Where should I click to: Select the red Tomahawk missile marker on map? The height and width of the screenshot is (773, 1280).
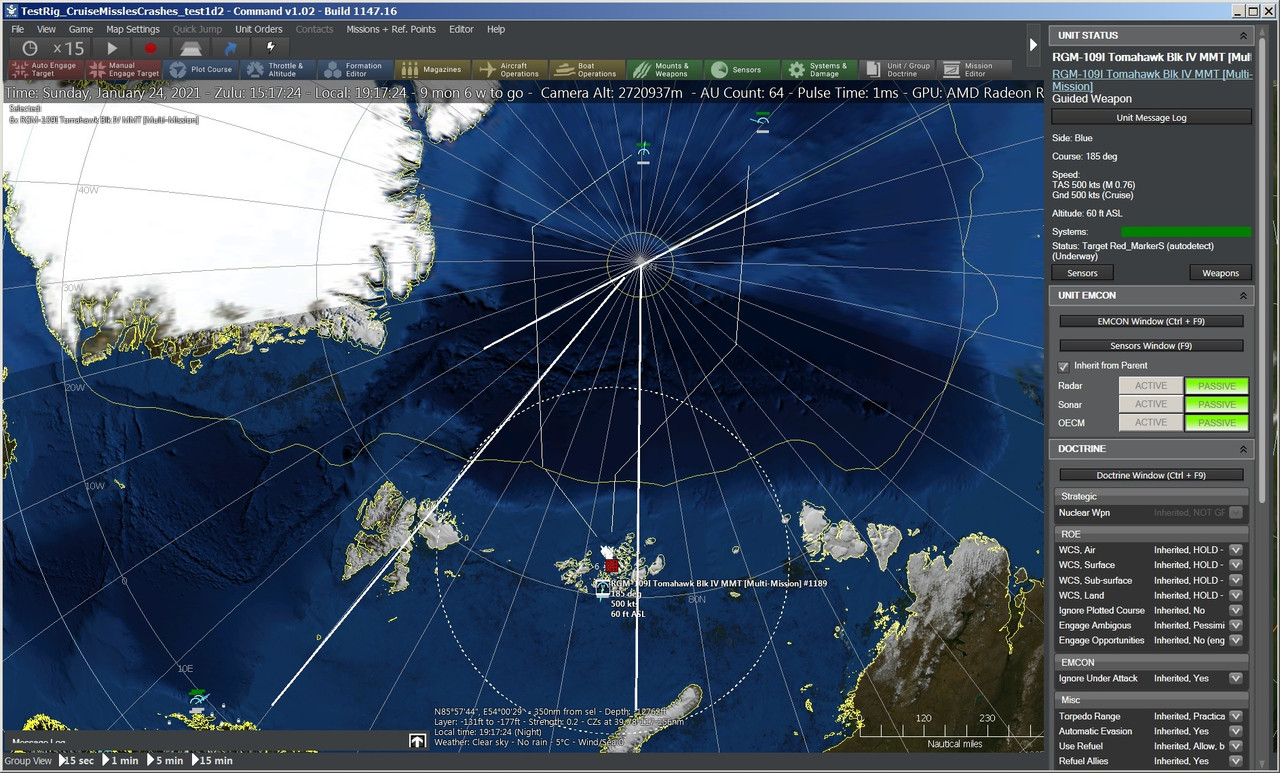(x=611, y=565)
